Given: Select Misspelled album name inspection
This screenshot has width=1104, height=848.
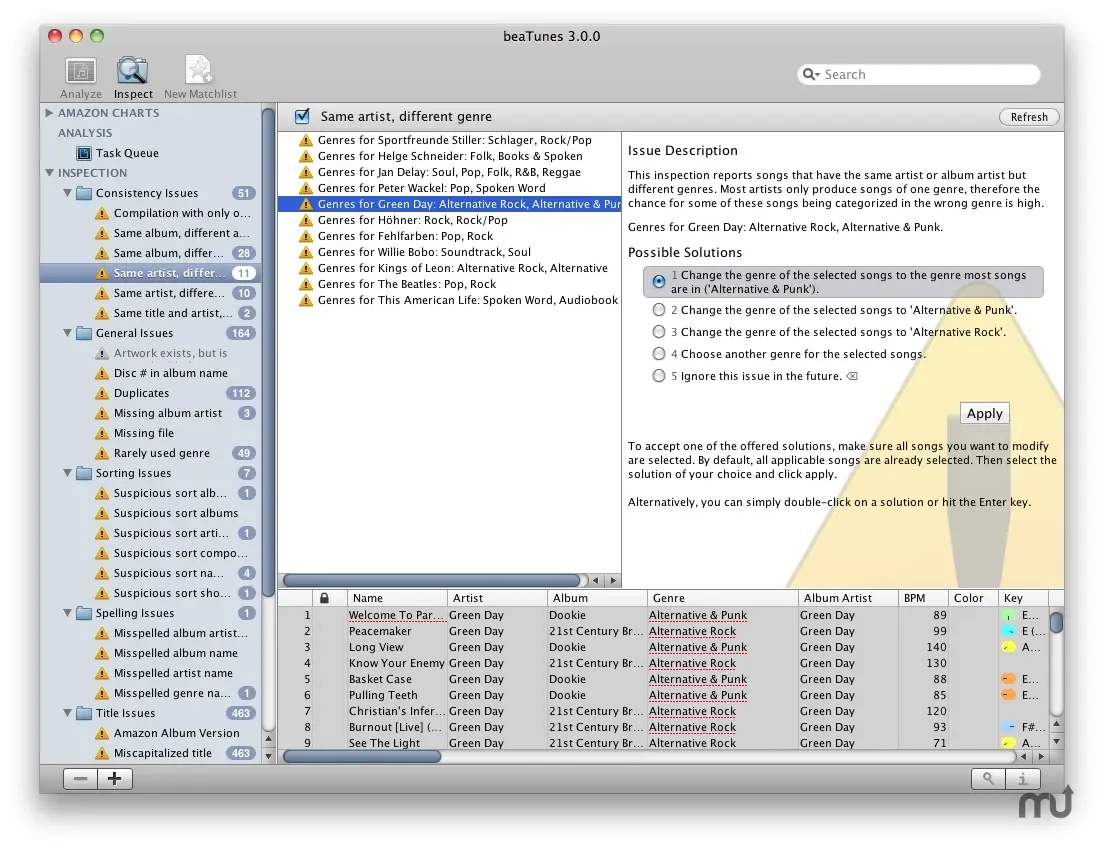Looking at the screenshot, I should (x=175, y=653).
